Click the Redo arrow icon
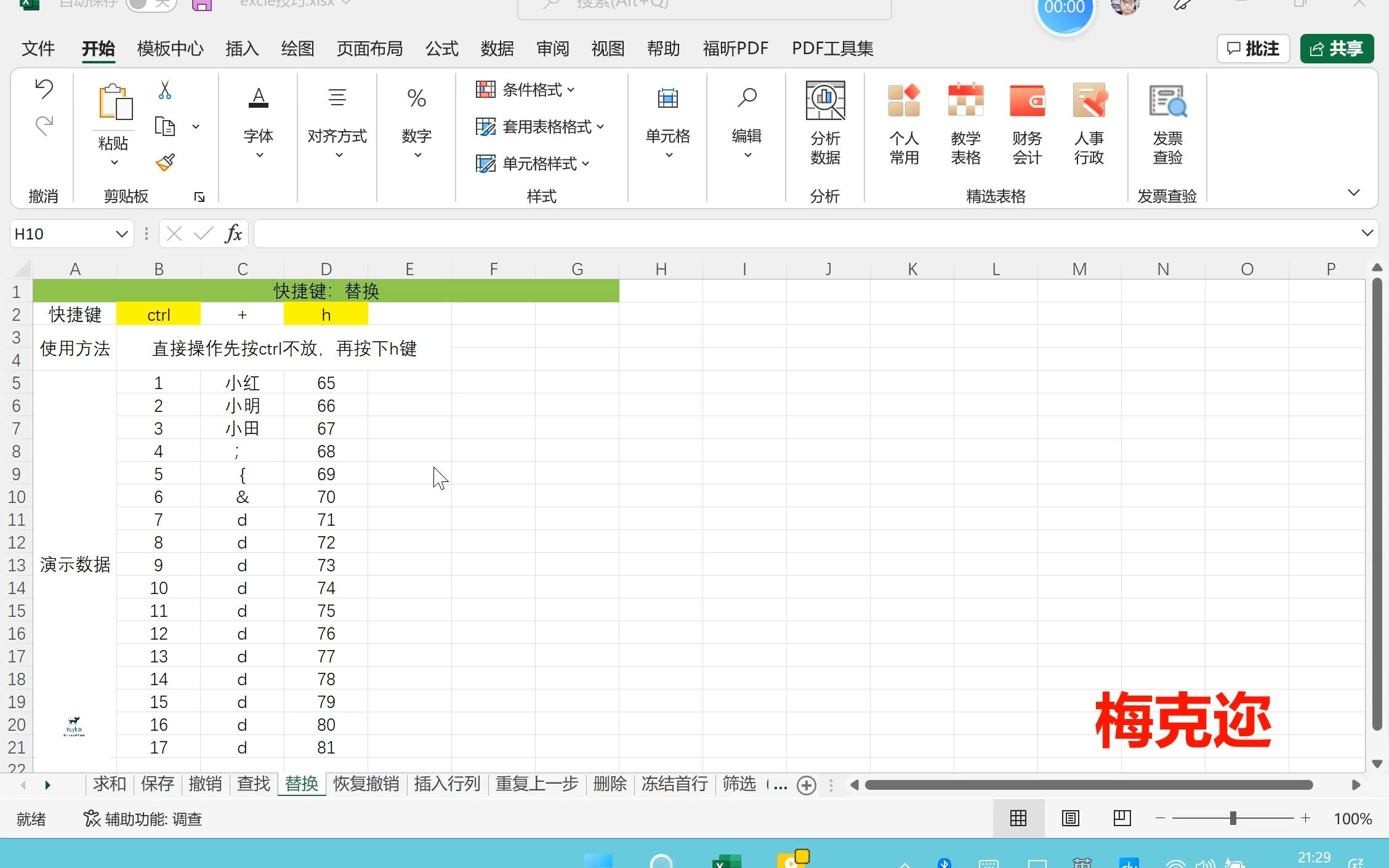The width and height of the screenshot is (1389, 868). click(x=44, y=126)
